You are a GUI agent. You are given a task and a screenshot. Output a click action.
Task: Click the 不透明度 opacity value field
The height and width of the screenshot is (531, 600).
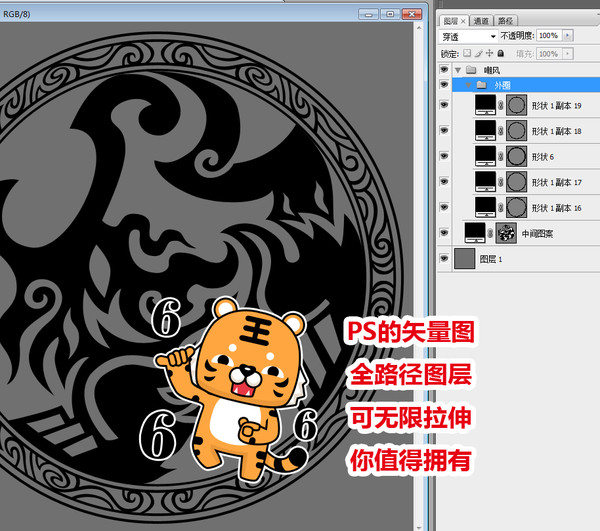549,36
